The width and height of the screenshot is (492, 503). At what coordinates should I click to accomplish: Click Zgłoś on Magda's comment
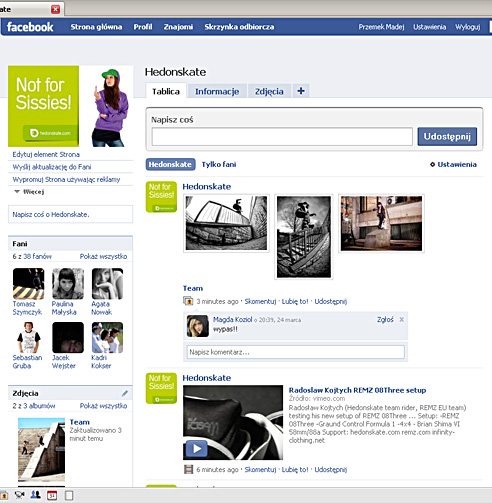pos(385,319)
